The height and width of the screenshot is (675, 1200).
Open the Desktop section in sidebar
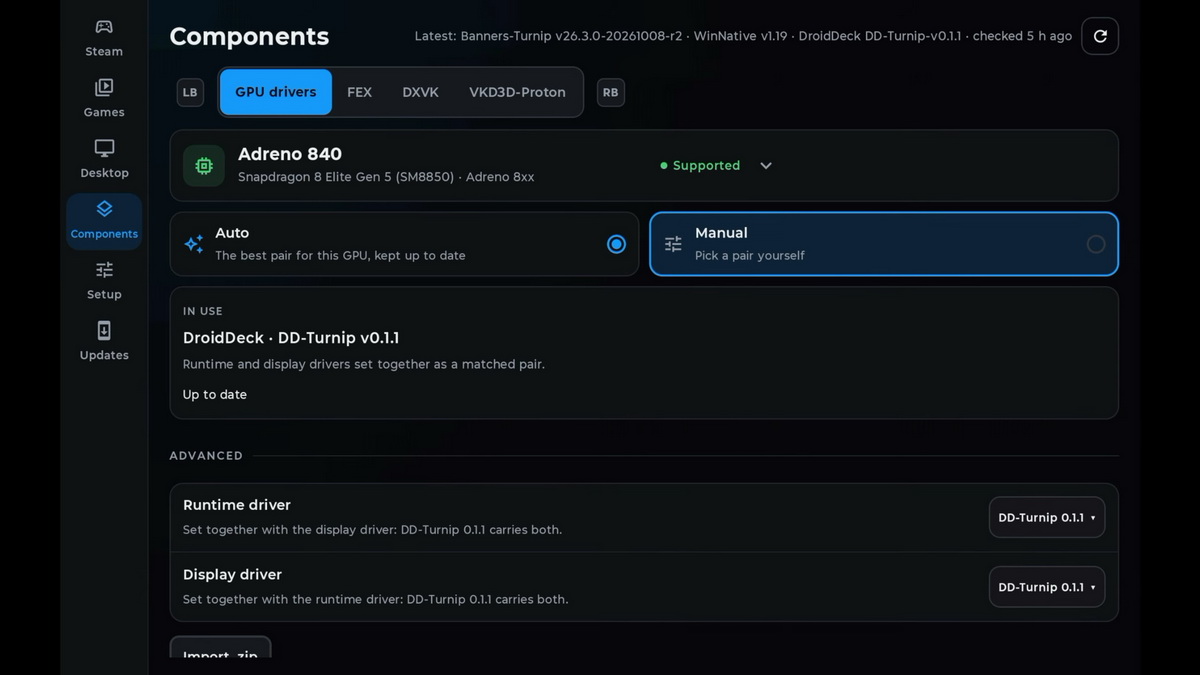pyautogui.click(x=104, y=159)
